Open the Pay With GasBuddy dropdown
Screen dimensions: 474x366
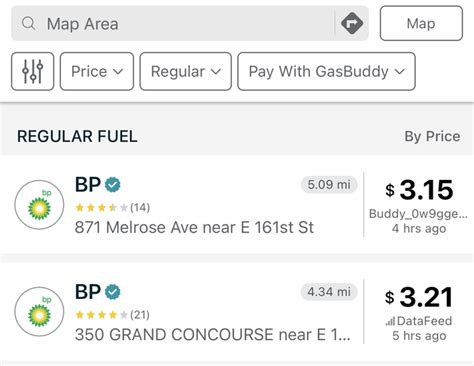coord(326,71)
